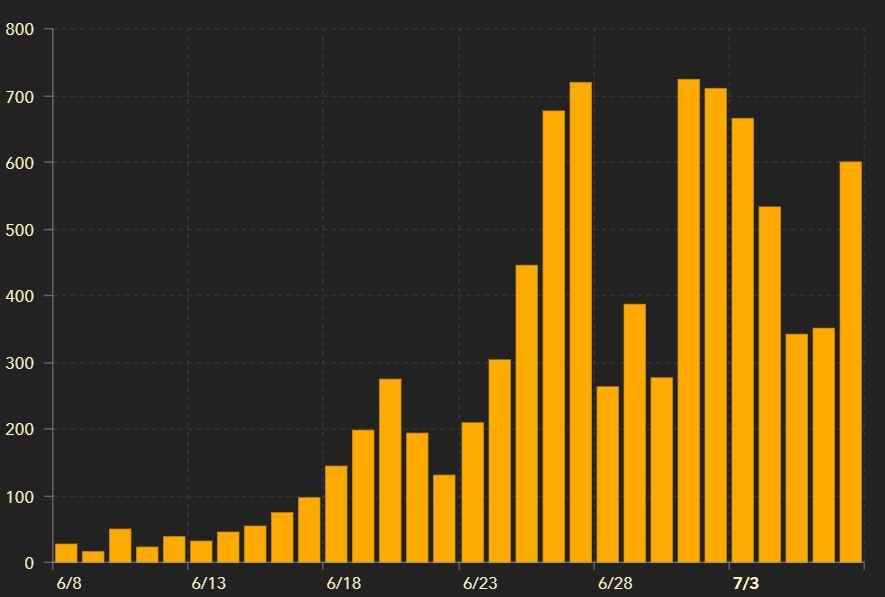Select the bar for 6/8
885x597 pixels.
pos(66,553)
